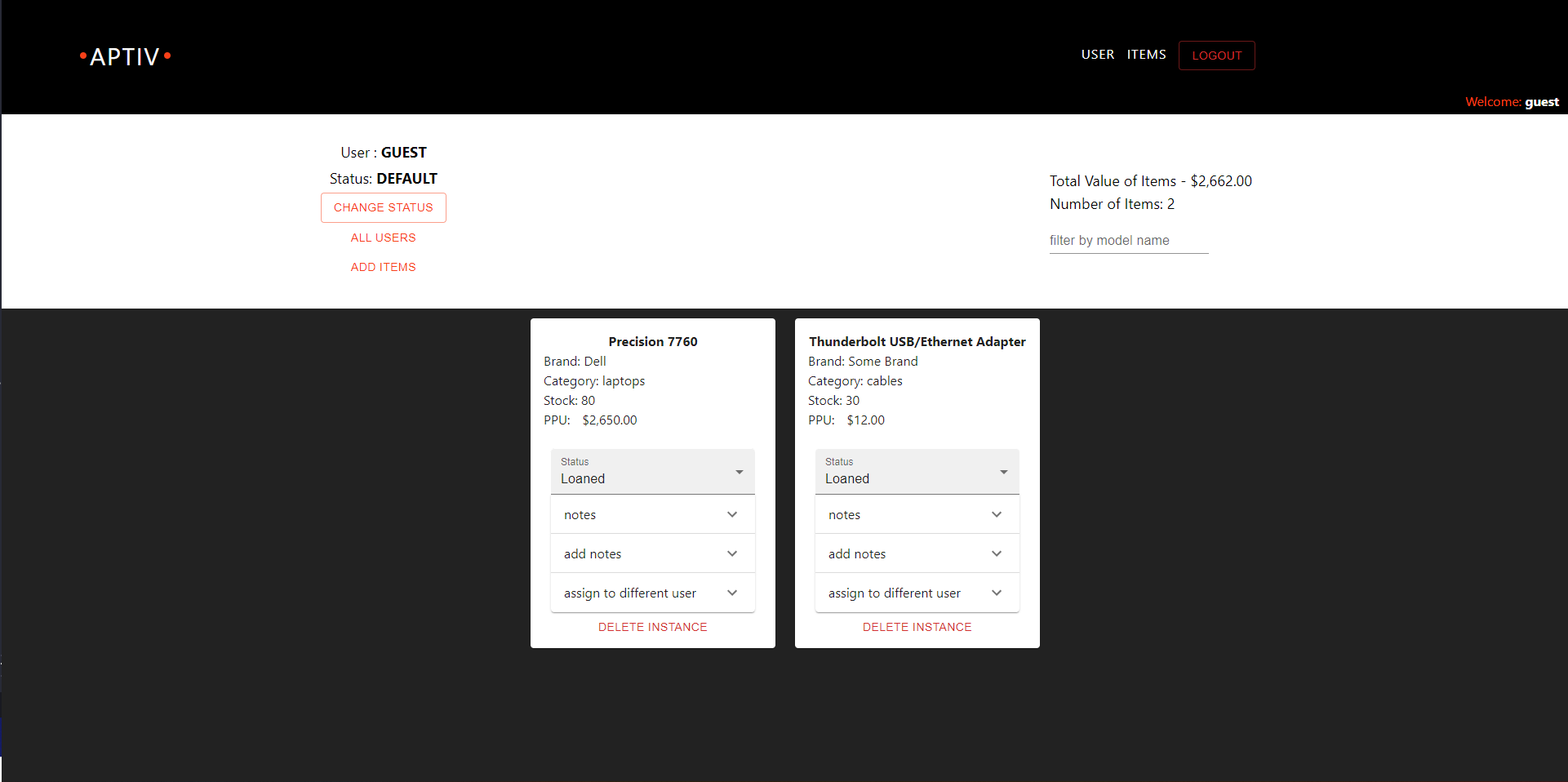The height and width of the screenshot is (782, 1568).
Task: Click the Category: laptops text
Action: [x=594, y=380]
